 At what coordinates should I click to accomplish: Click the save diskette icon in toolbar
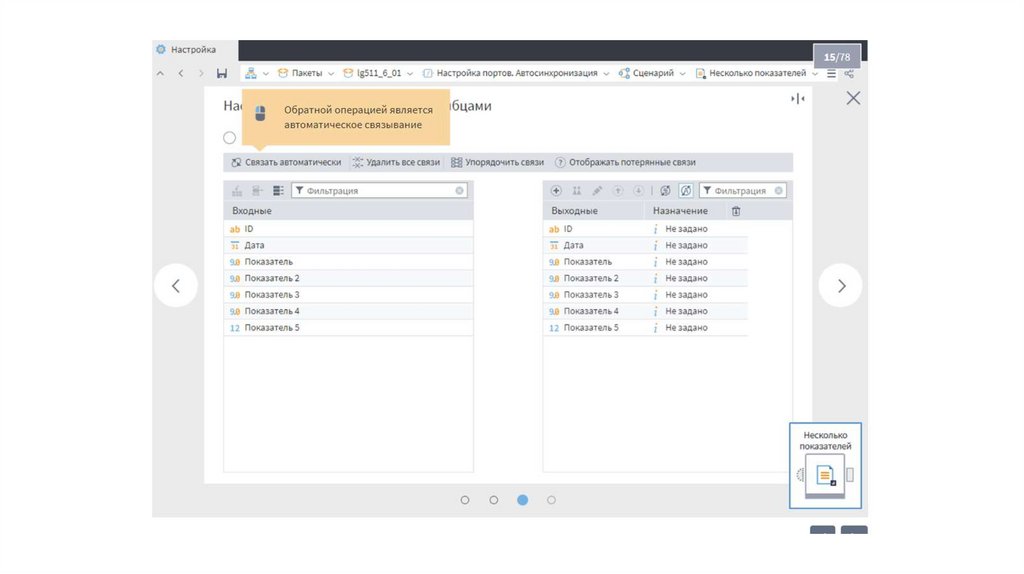(x=221, y=73)
